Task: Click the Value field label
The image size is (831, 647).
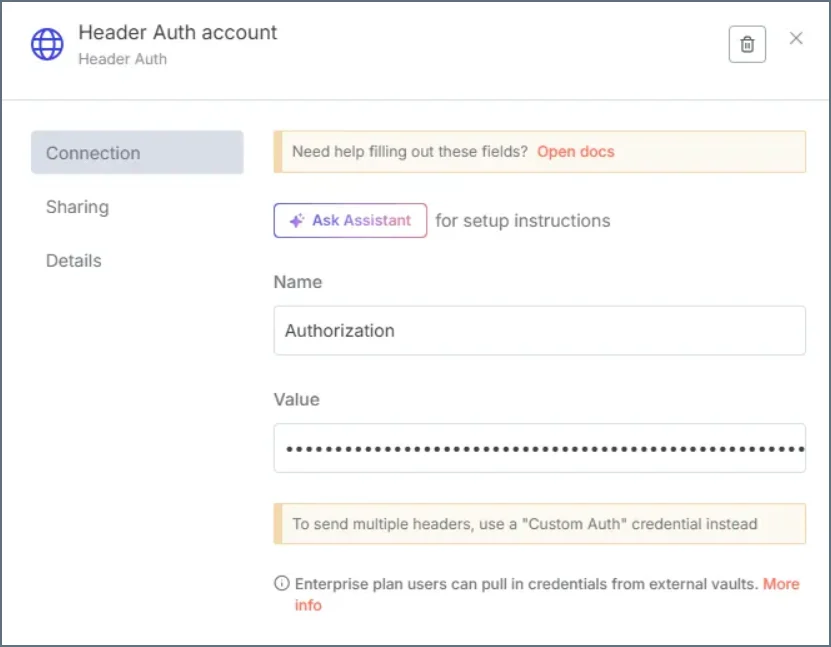Action: coord(297,400)
